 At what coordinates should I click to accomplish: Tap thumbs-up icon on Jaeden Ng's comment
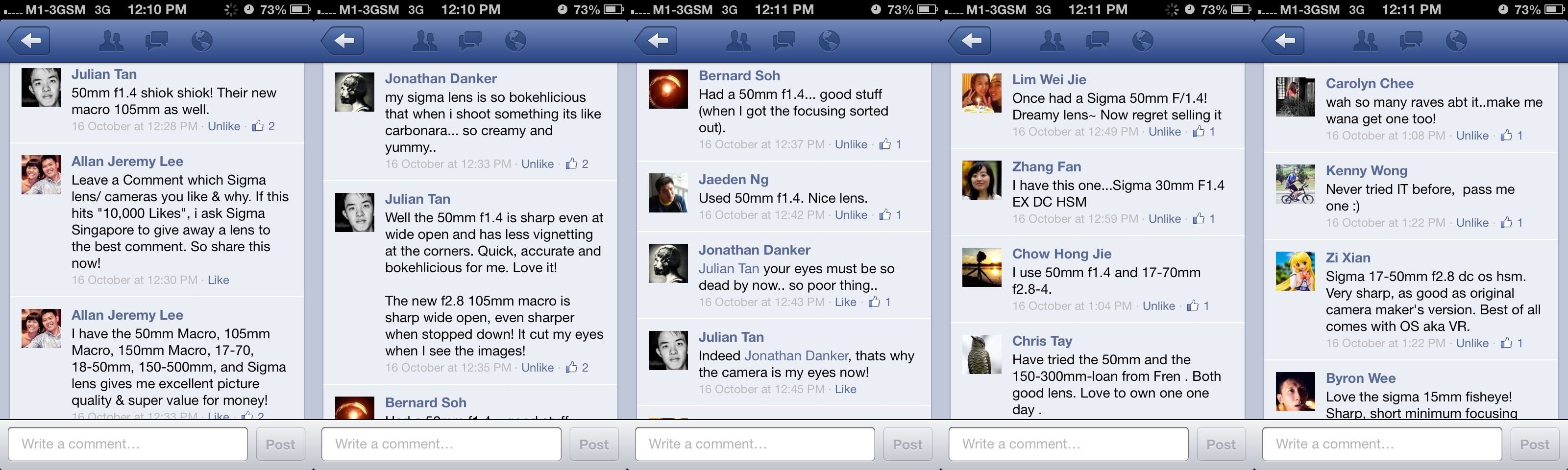pyautogui.click(x=884, y=215)
